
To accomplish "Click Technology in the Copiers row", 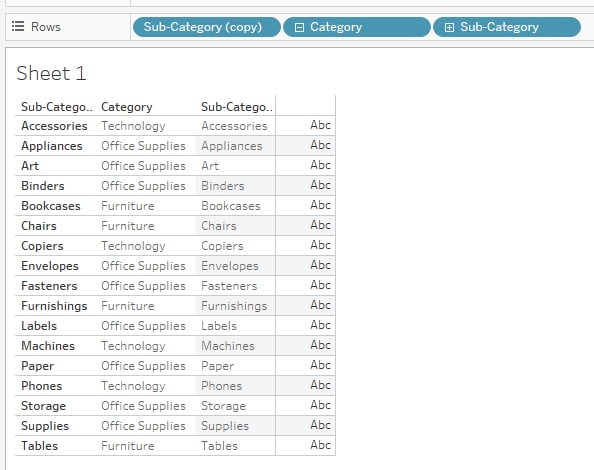I will click(x=133, y=246).
